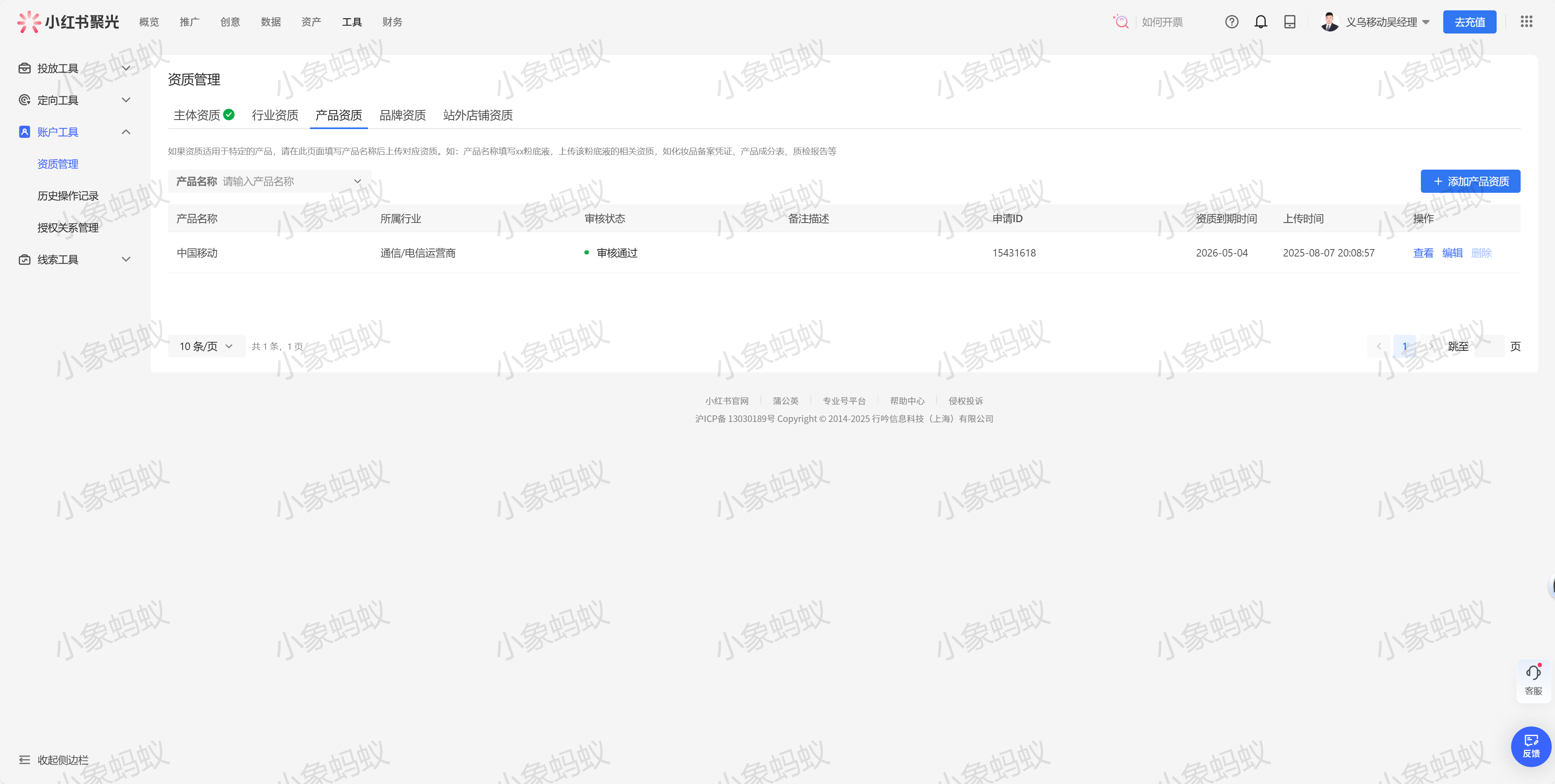Open 财务 in top navigation

point(392,22)
